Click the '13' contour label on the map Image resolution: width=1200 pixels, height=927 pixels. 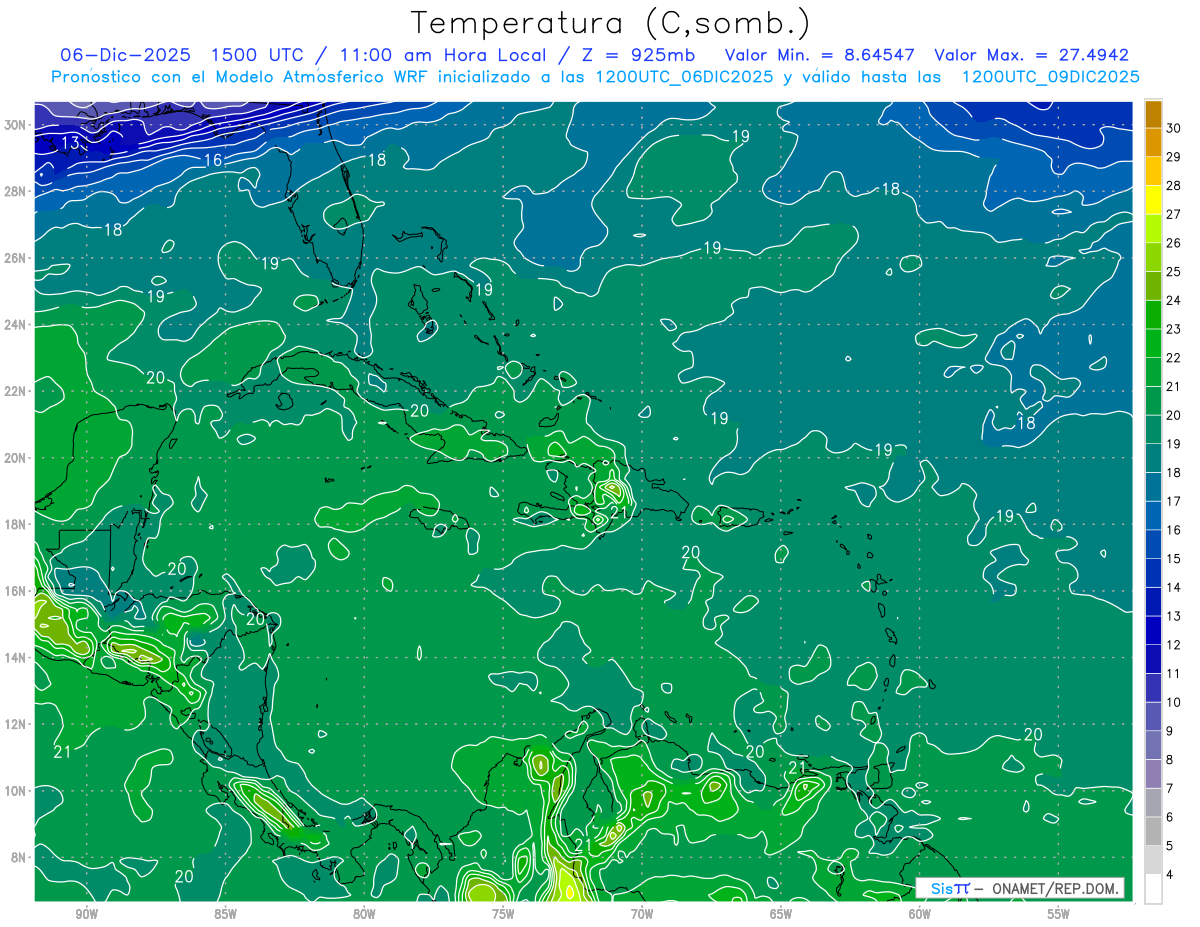[x=70, y=143]
